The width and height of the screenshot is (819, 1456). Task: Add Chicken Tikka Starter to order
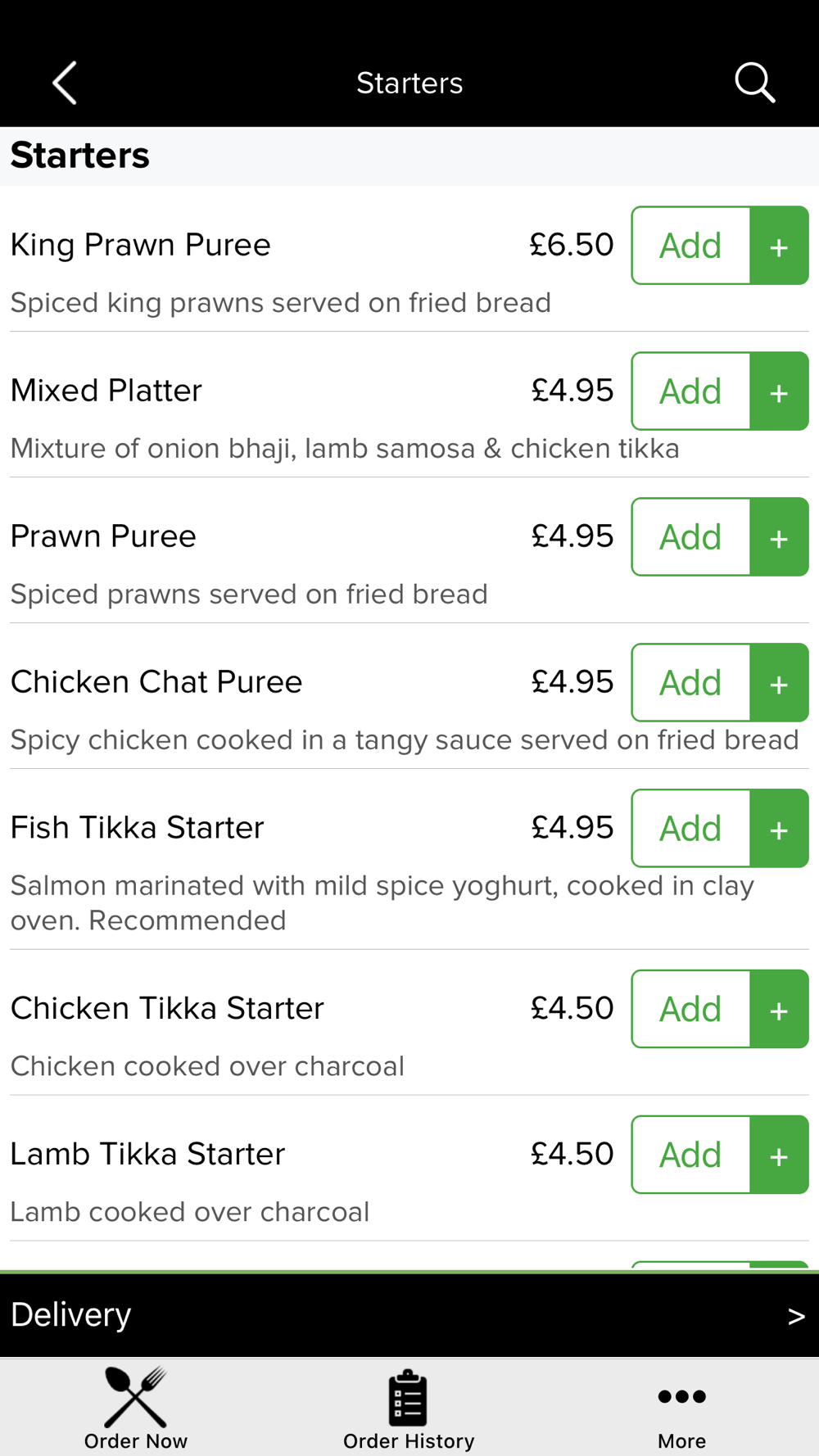point(691,1009)
